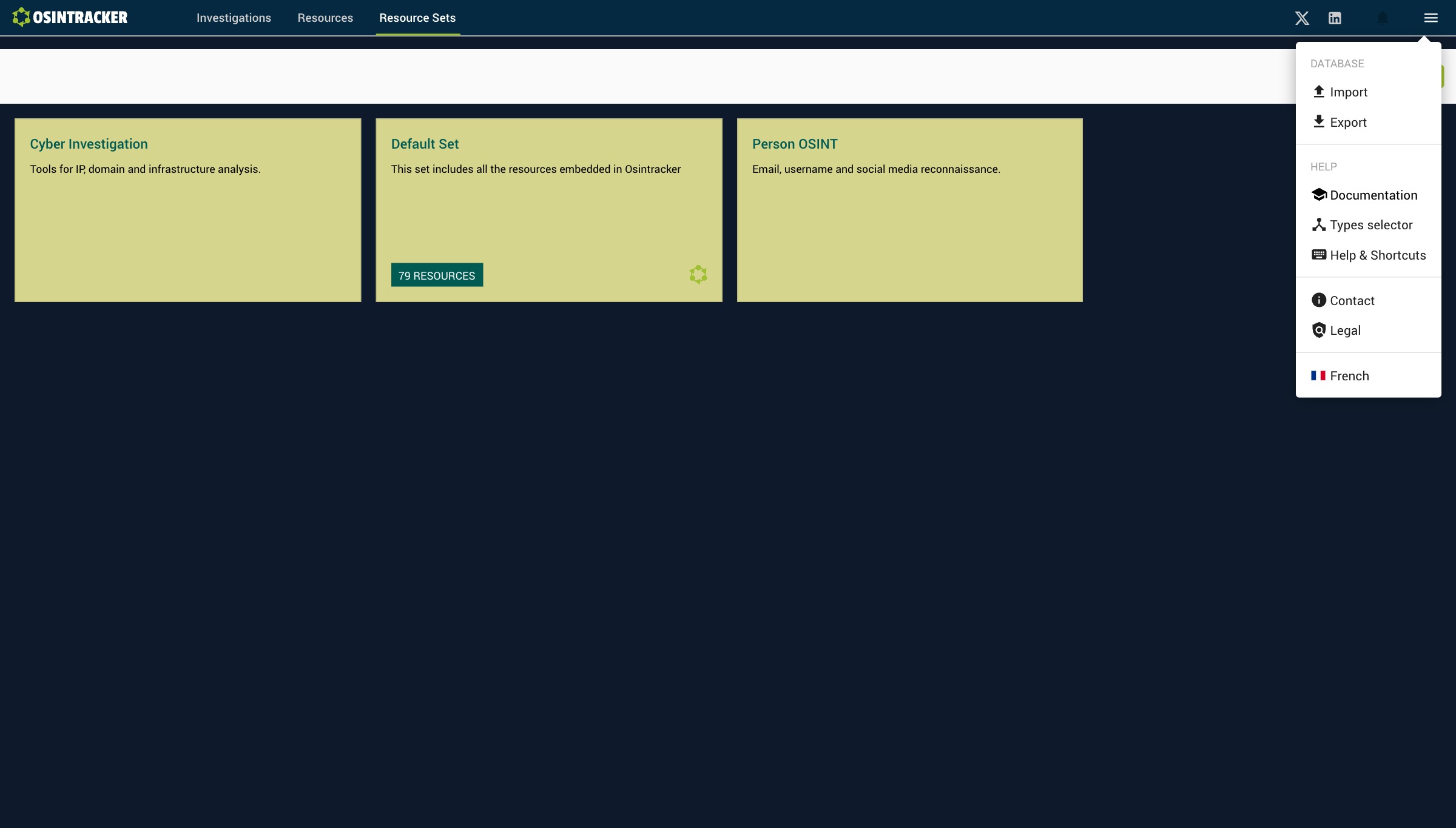Image resolution: width=1456 pixels, height=828 pixels.
Task: Open the Cyber Investigation set title
Action: tap(89, 144)
